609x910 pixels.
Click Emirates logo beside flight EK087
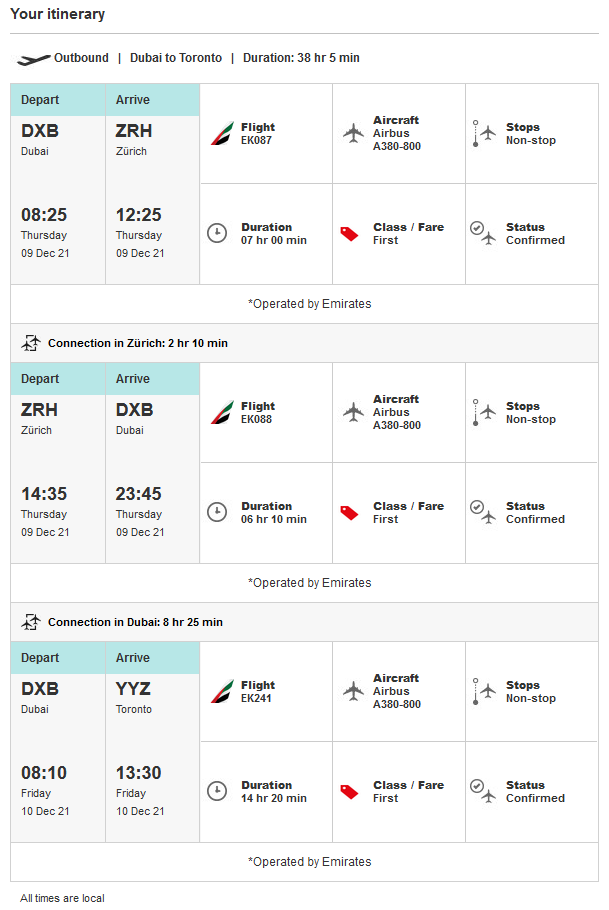[222, 134]
